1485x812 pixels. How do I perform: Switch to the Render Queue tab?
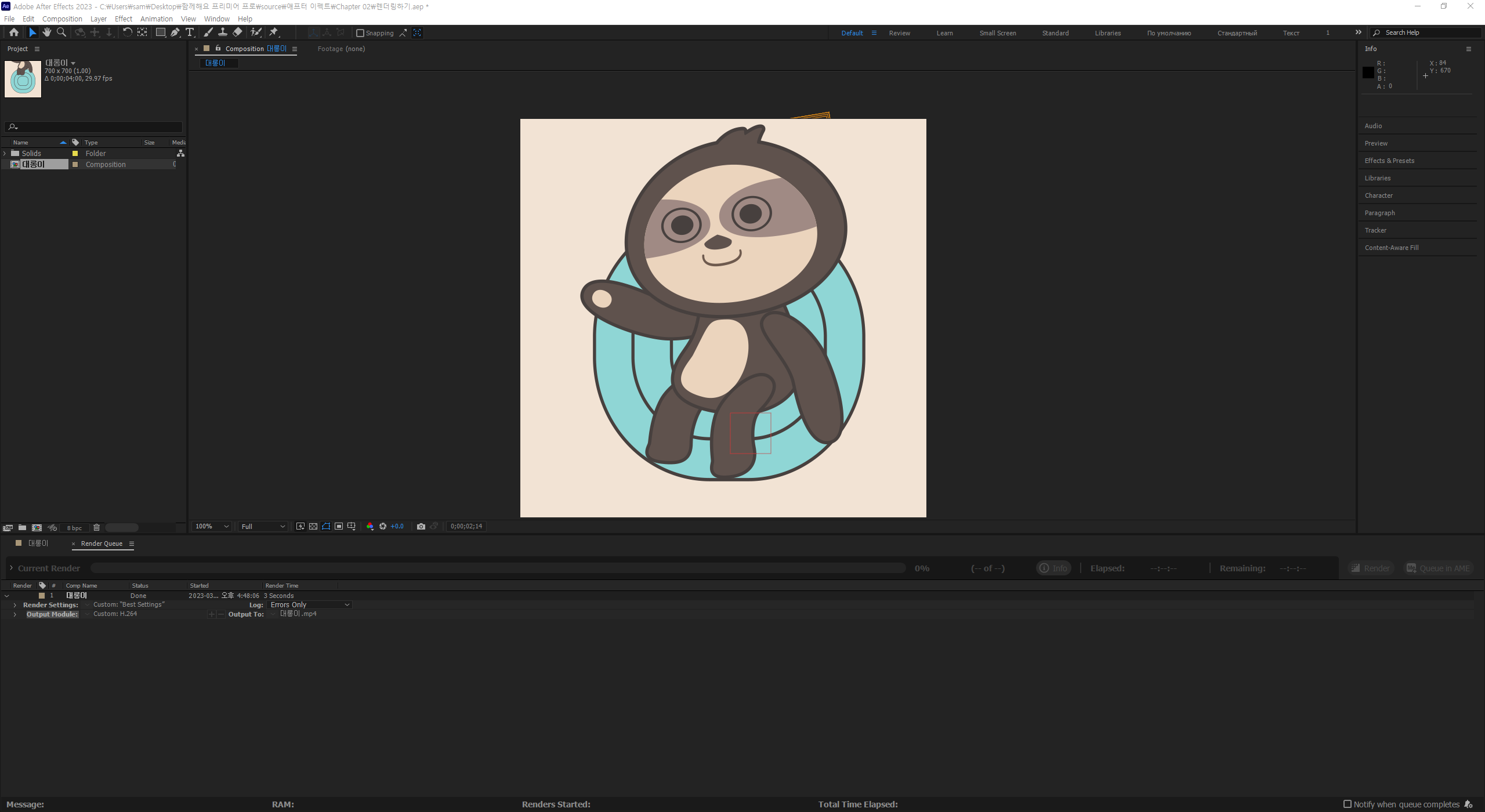(x=102, y=544)
